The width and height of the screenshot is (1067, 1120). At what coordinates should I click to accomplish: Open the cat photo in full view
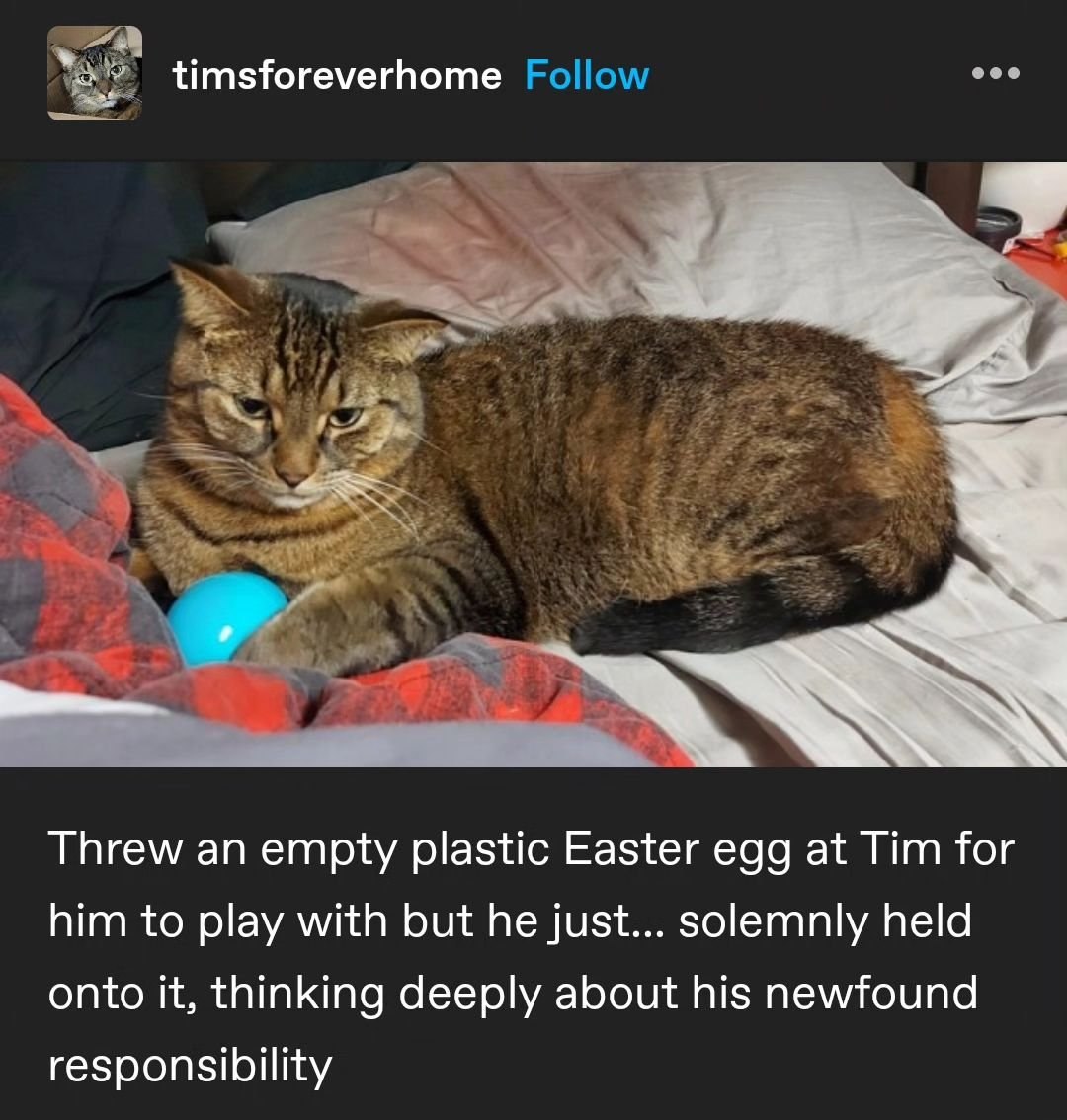pyautogui.click(x=533, y=464)
